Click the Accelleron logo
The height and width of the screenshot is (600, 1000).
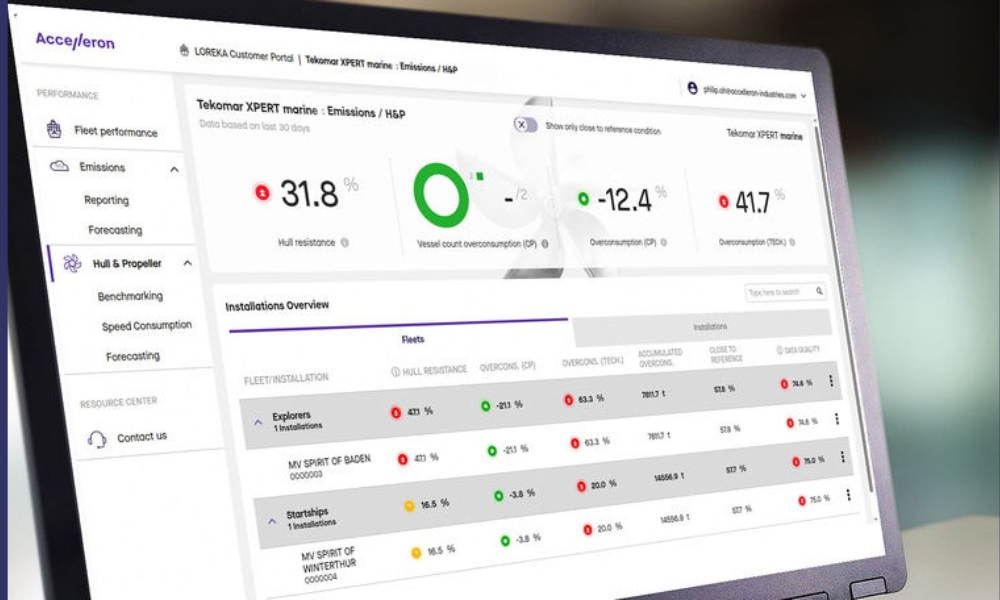(75, 42)
